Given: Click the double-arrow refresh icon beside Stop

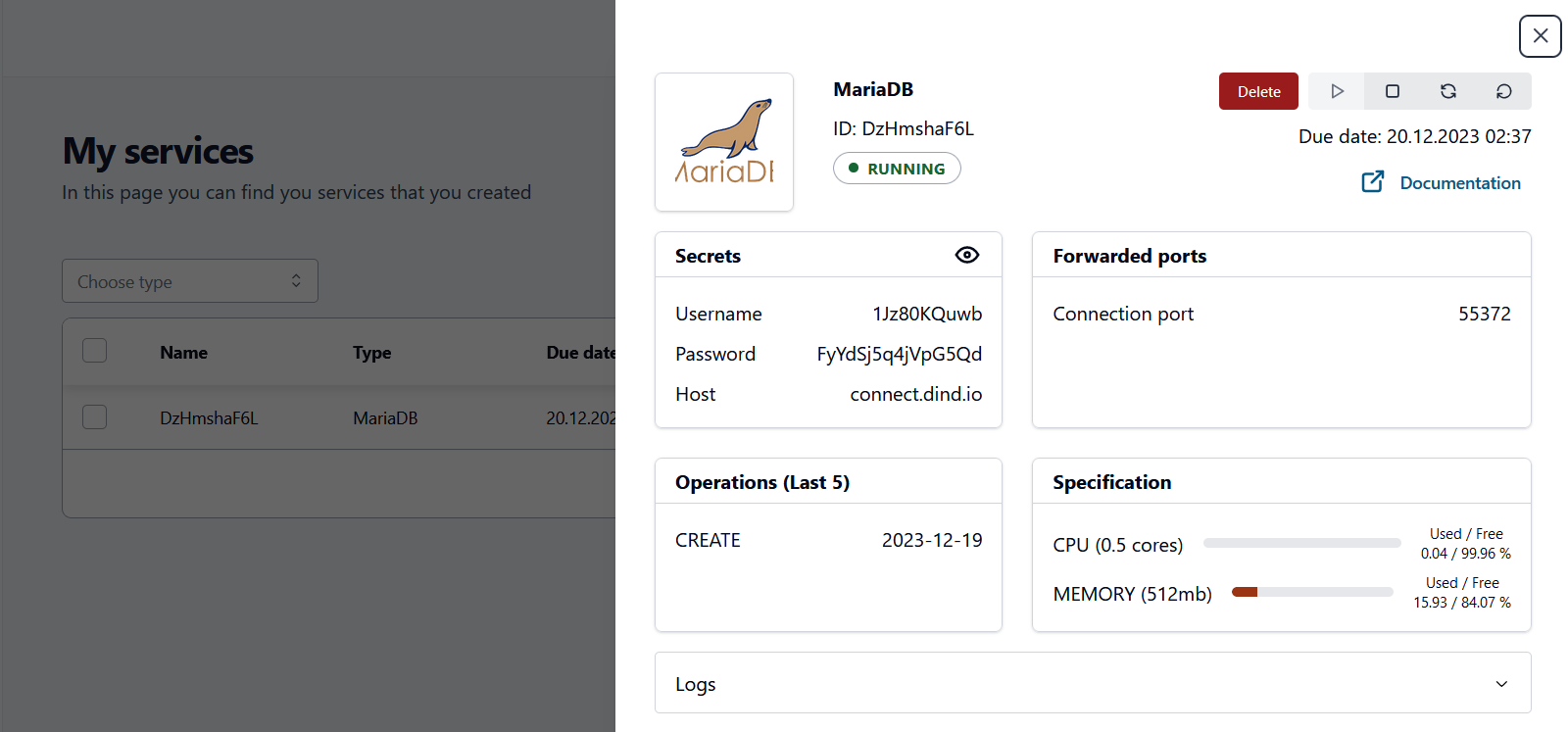Looking at the screenshot, I should click(x=1447, y=91).
